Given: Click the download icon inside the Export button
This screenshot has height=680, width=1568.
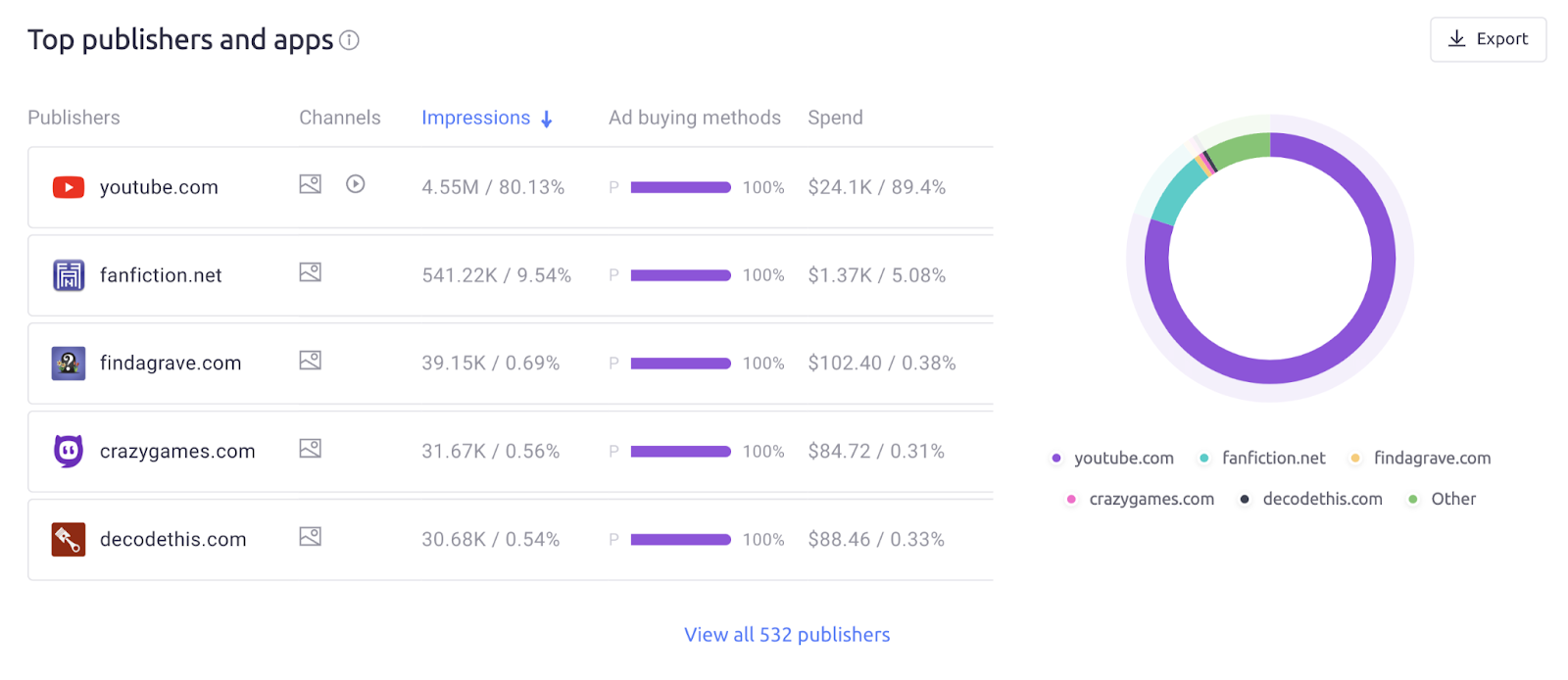Looking at the screenshot, I should click(1457, 38).
